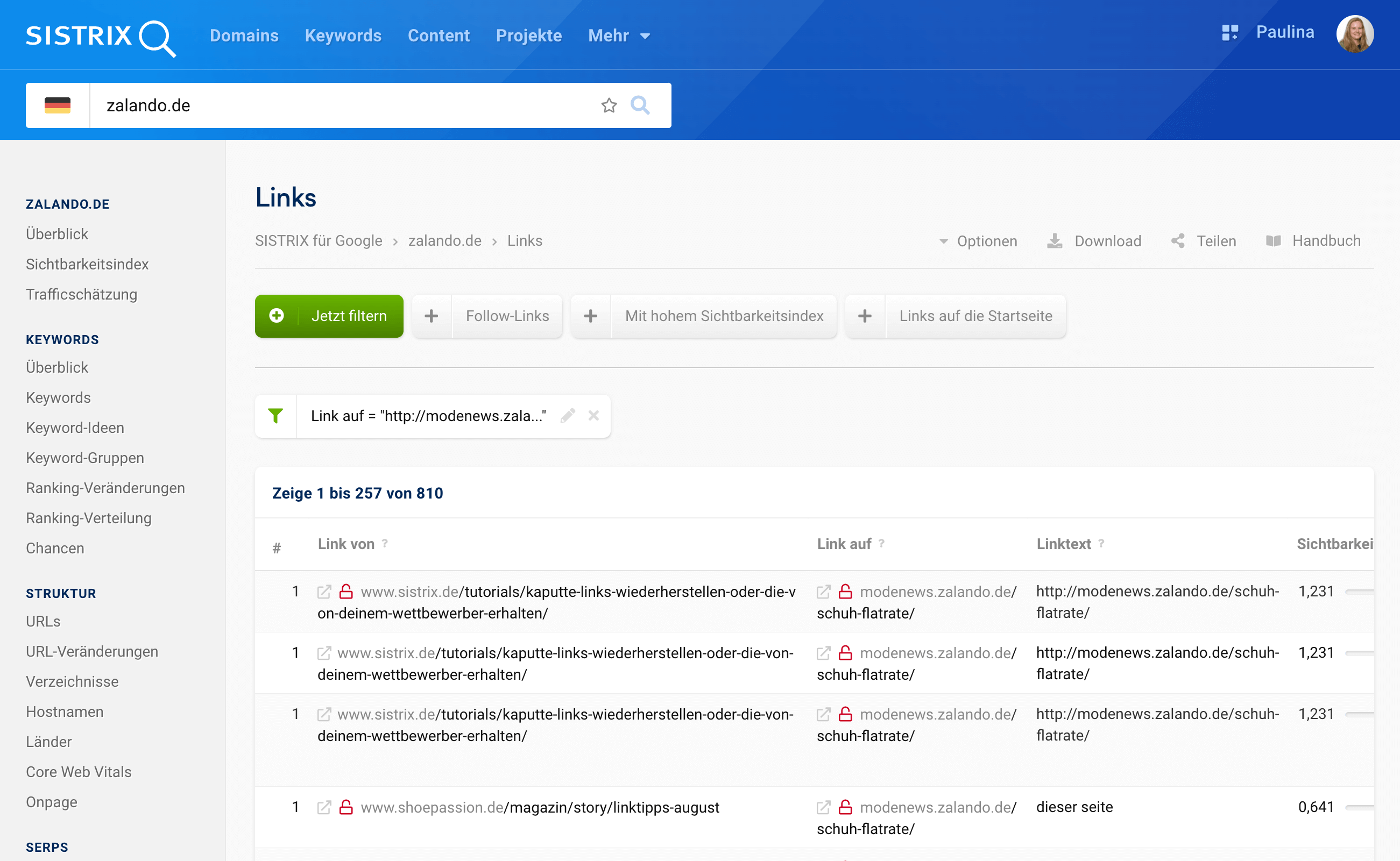Open external link icon for shoepassion.de row
Image resolution: width=1400 pixels, height=861 pixels.
pos(324,807)
